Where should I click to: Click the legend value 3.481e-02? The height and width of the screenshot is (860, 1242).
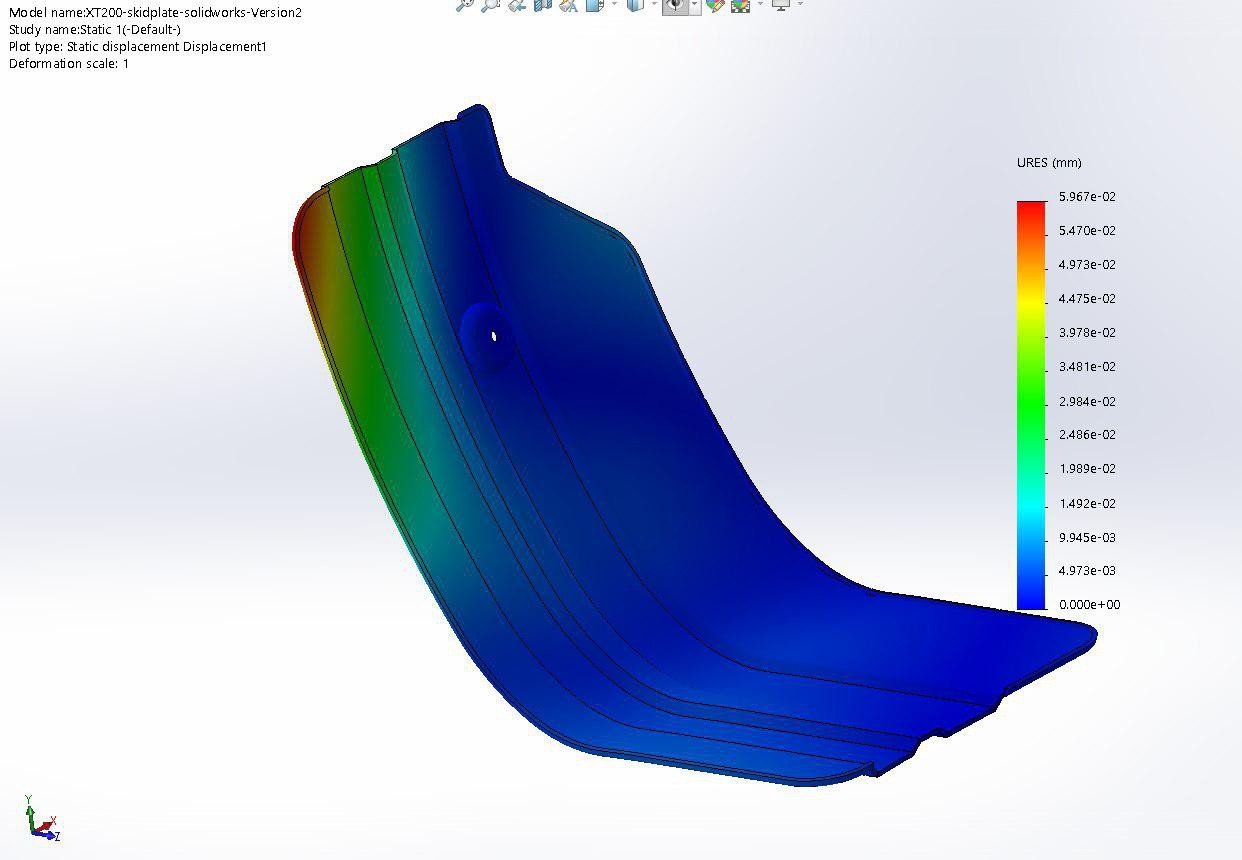click(x=1087, y=367)
